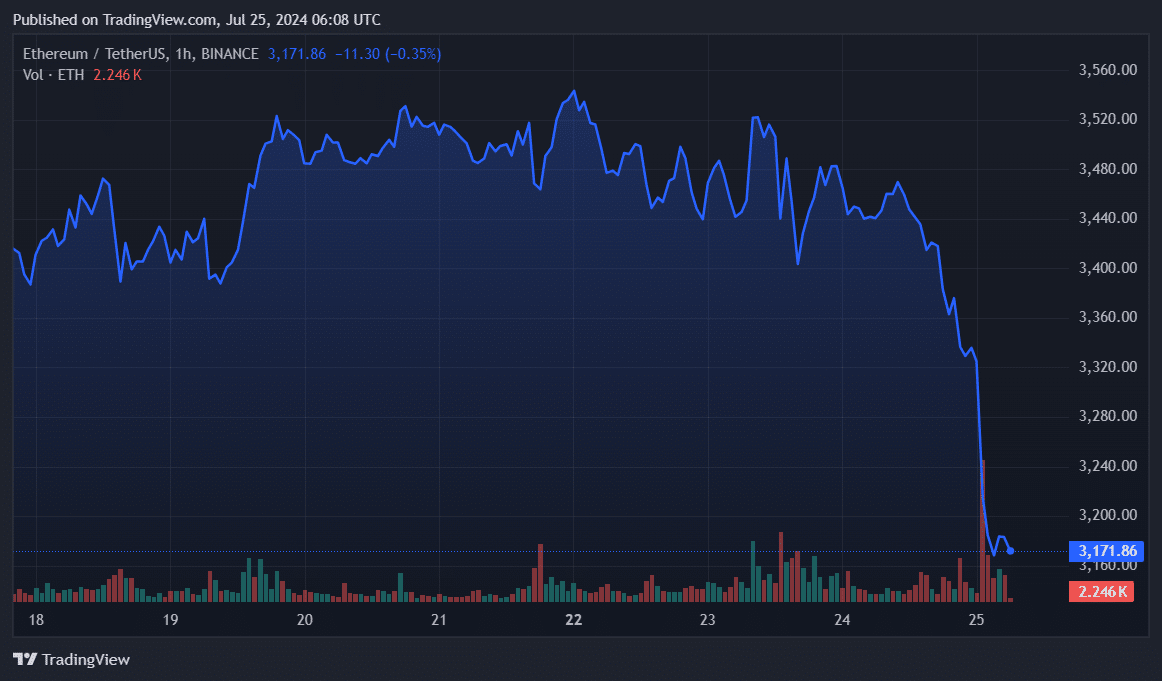Click the 3,560.00 price axis label

pos(1107,70)
